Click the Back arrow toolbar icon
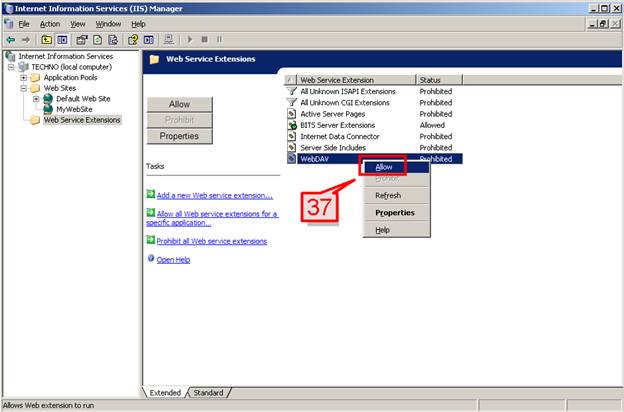 pos(9,39)
